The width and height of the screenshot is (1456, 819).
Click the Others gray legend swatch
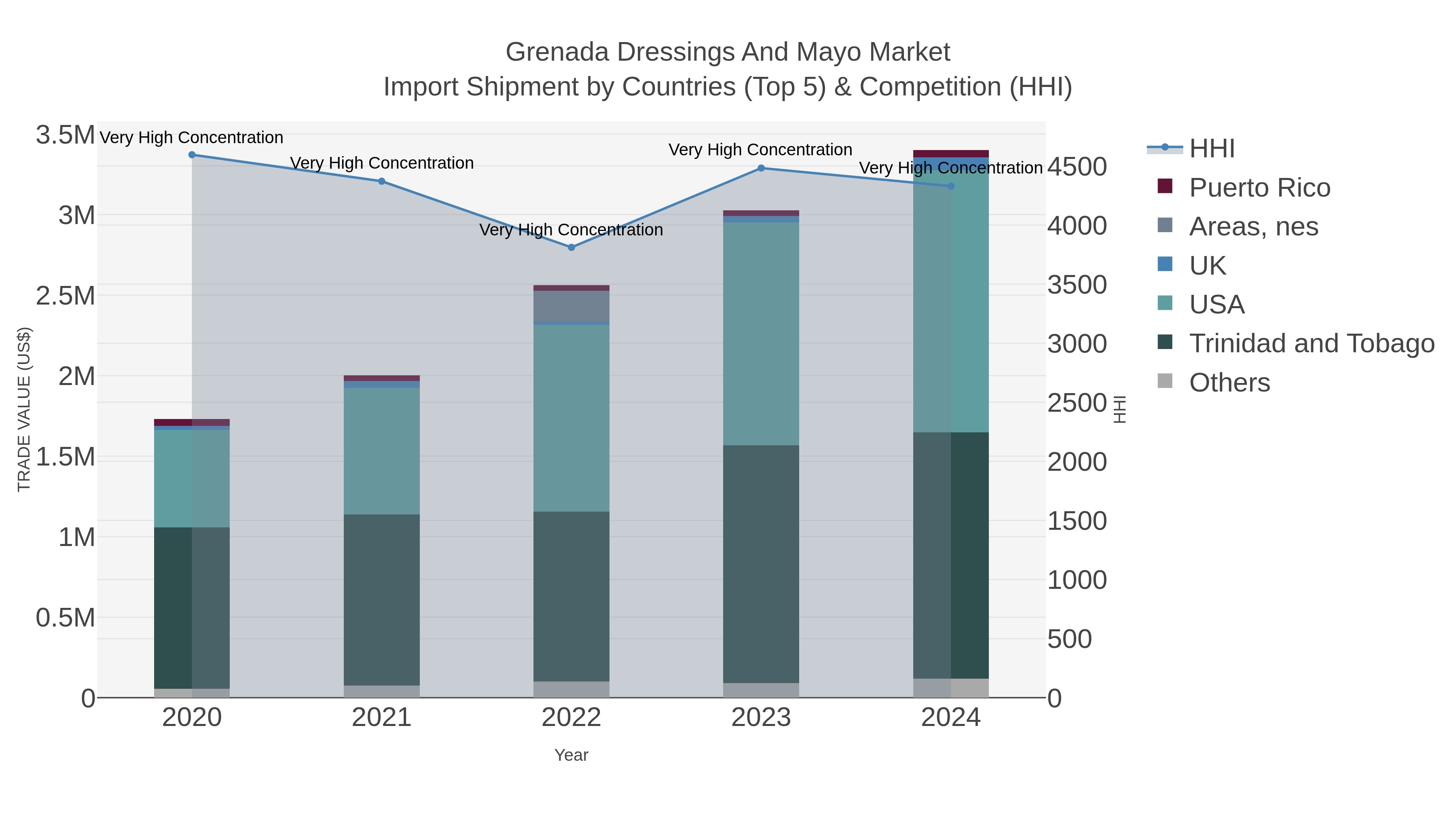1165,381
